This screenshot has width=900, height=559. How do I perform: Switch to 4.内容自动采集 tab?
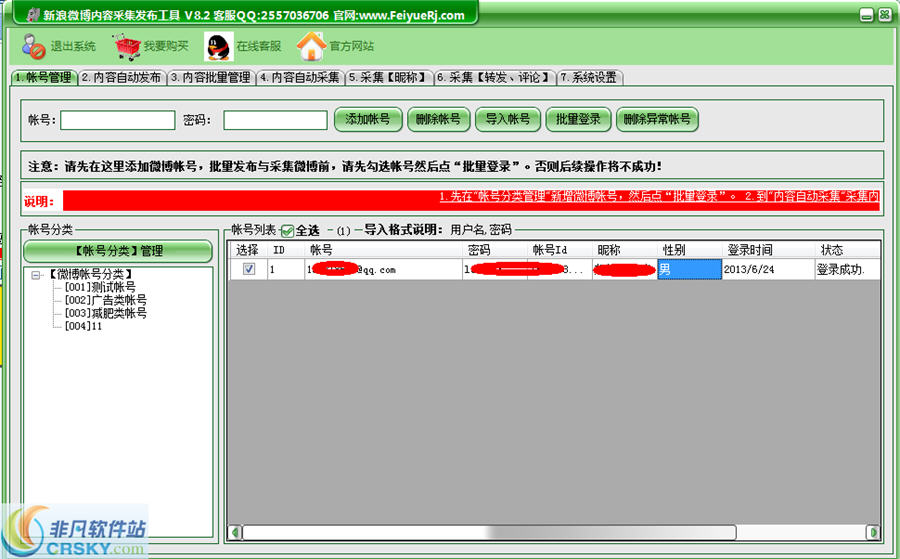point(300,77)
